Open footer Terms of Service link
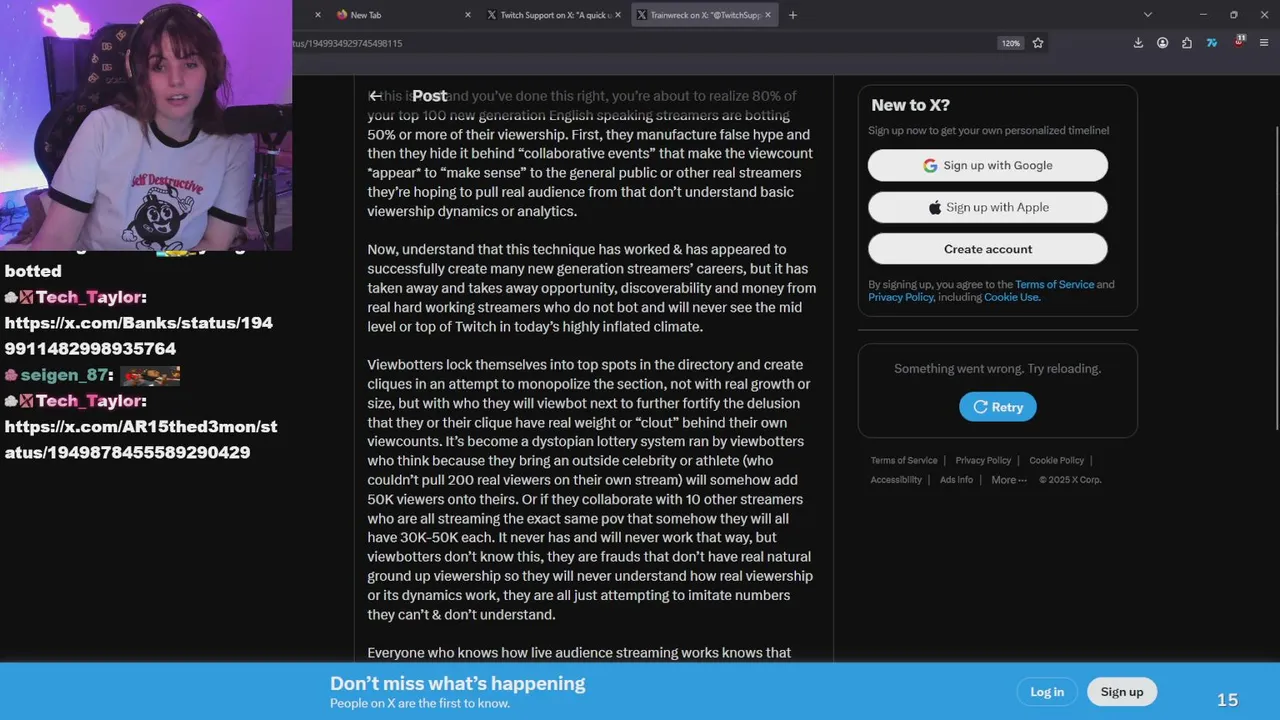1280x720 pixels. coord(904,461)
